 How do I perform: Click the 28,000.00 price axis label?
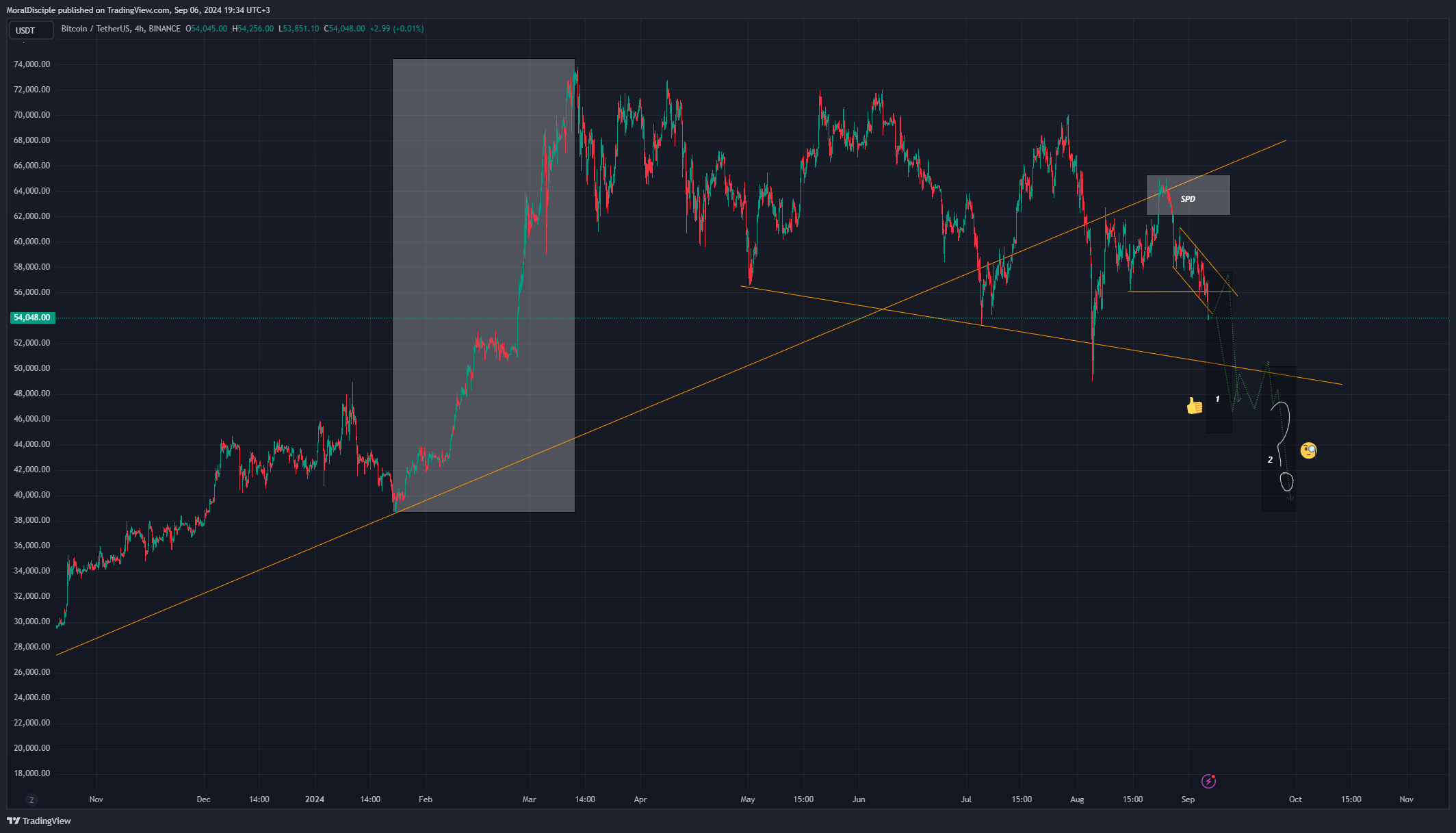tap(32, 647)
